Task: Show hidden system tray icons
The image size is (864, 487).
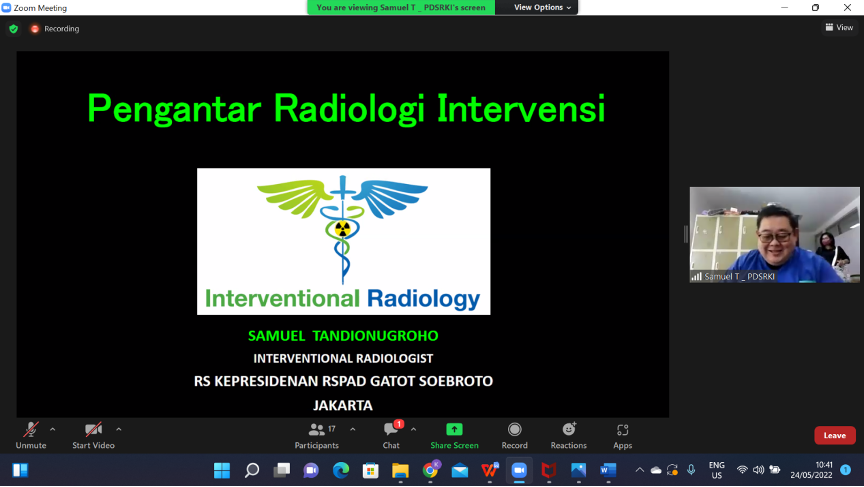Action: tap(640, 470)
